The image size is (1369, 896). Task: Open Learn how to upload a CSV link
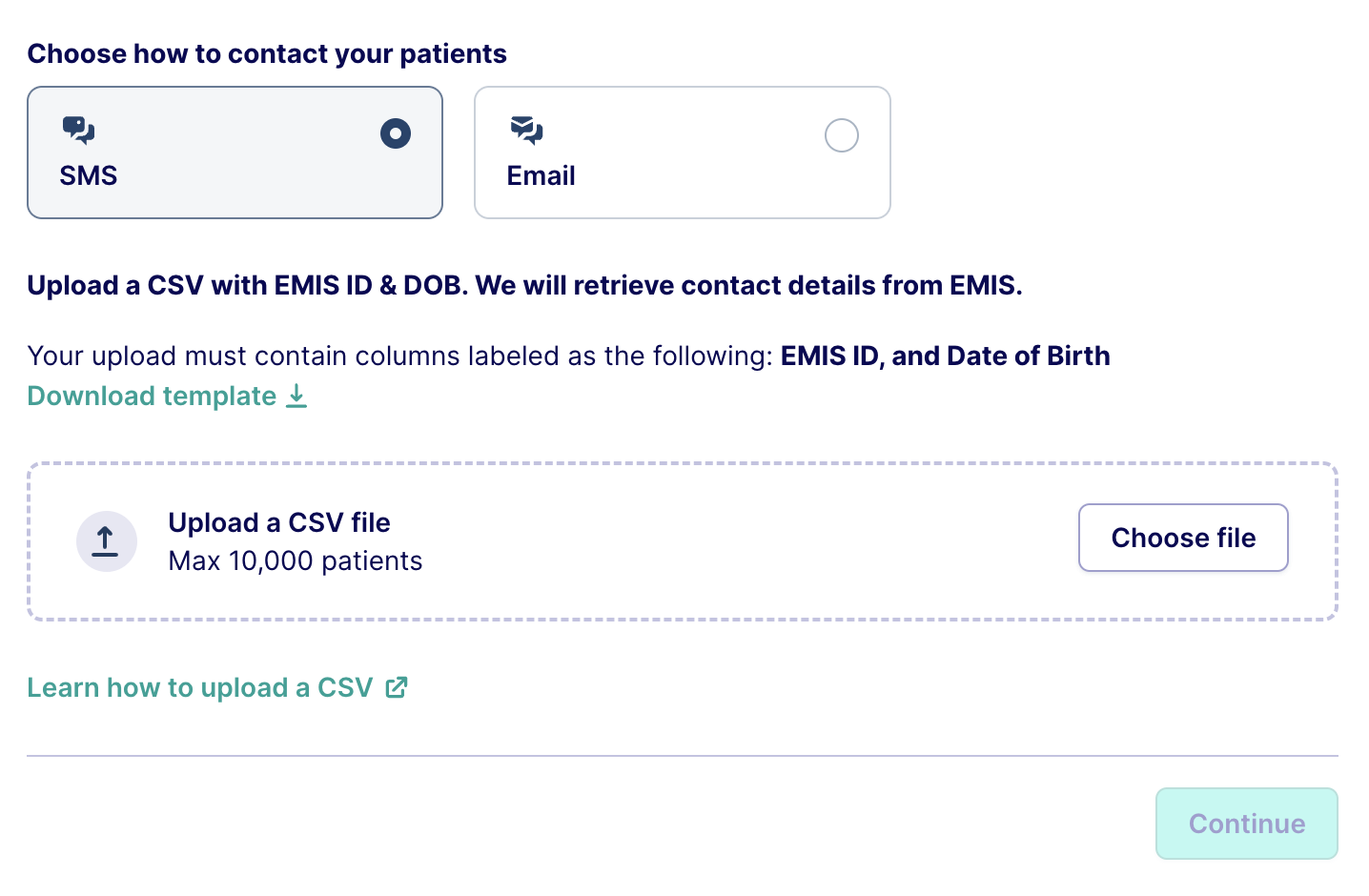[x=199, y=687]
